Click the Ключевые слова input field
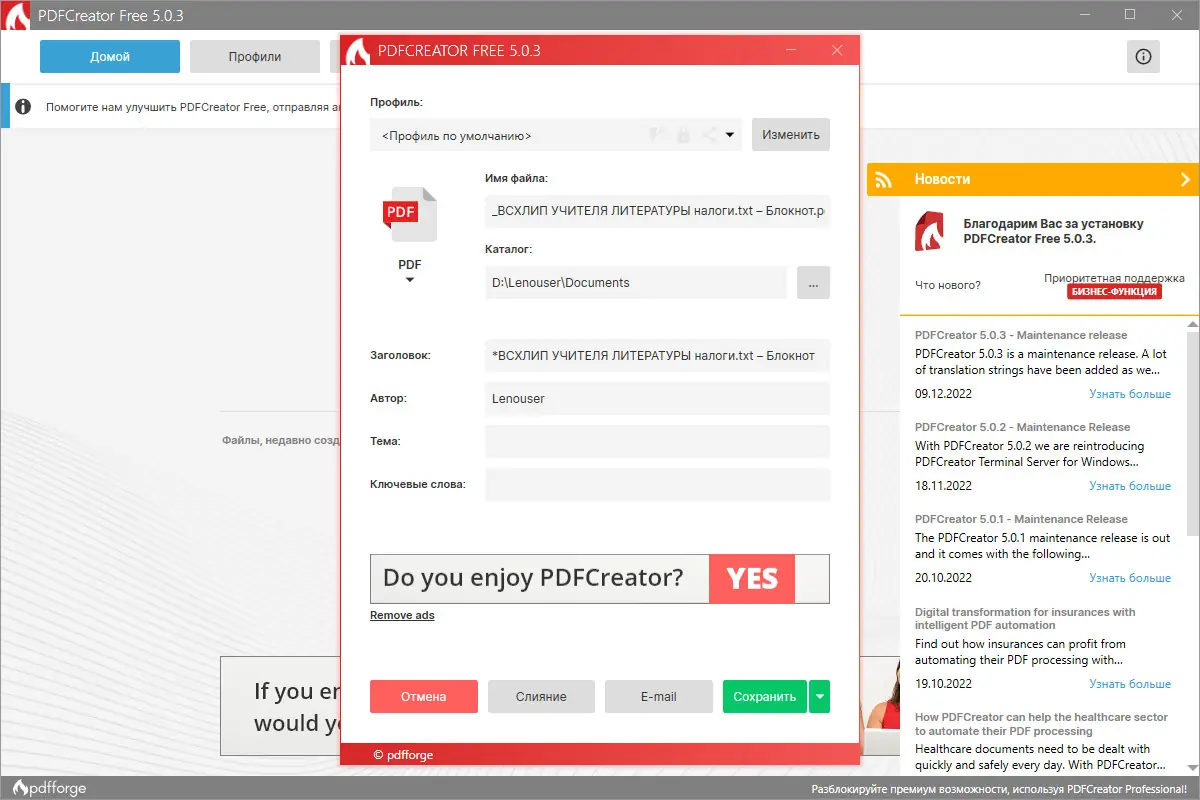The width and height of the screenshot is (1200, 800). tap(658, 484)
